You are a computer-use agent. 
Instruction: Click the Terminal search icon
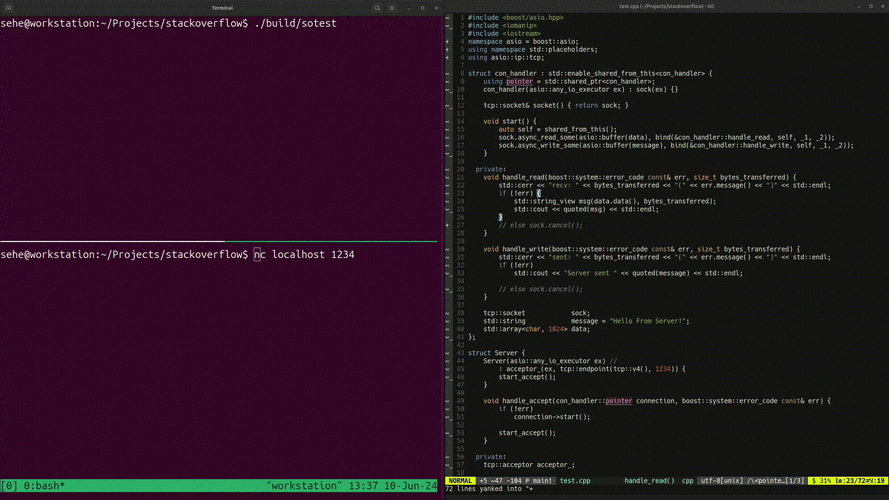377,8
